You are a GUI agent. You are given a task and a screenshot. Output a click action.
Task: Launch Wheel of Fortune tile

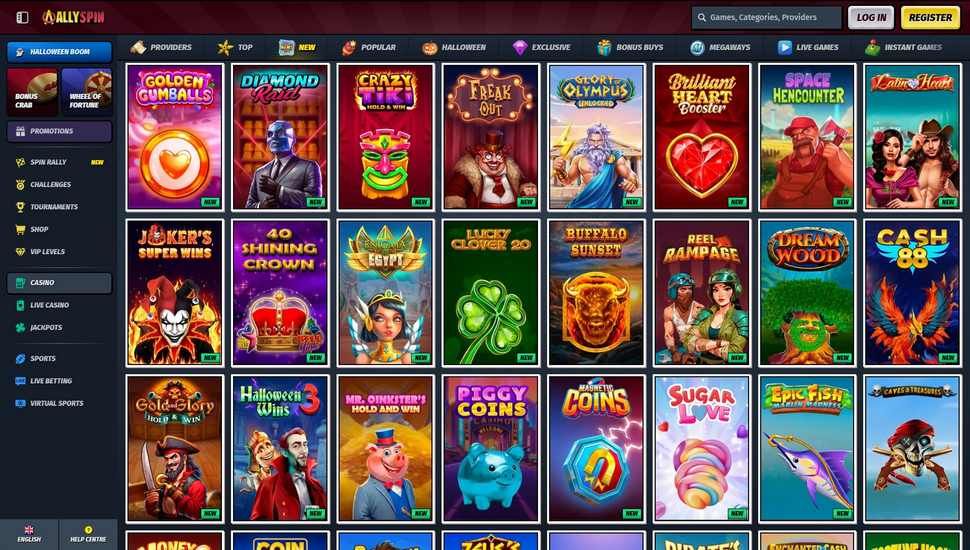87,92
